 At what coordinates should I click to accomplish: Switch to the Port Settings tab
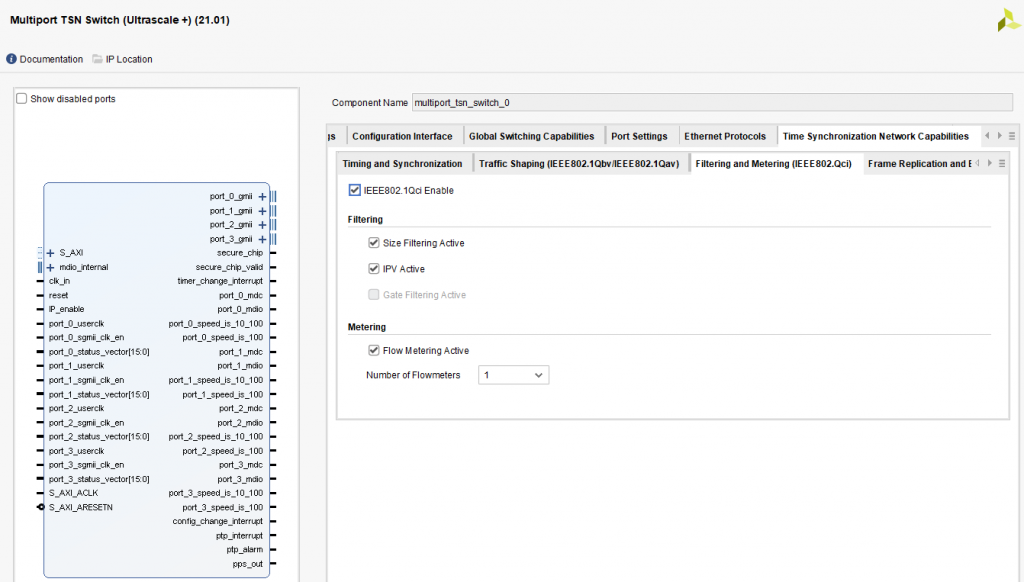[639, 136]
